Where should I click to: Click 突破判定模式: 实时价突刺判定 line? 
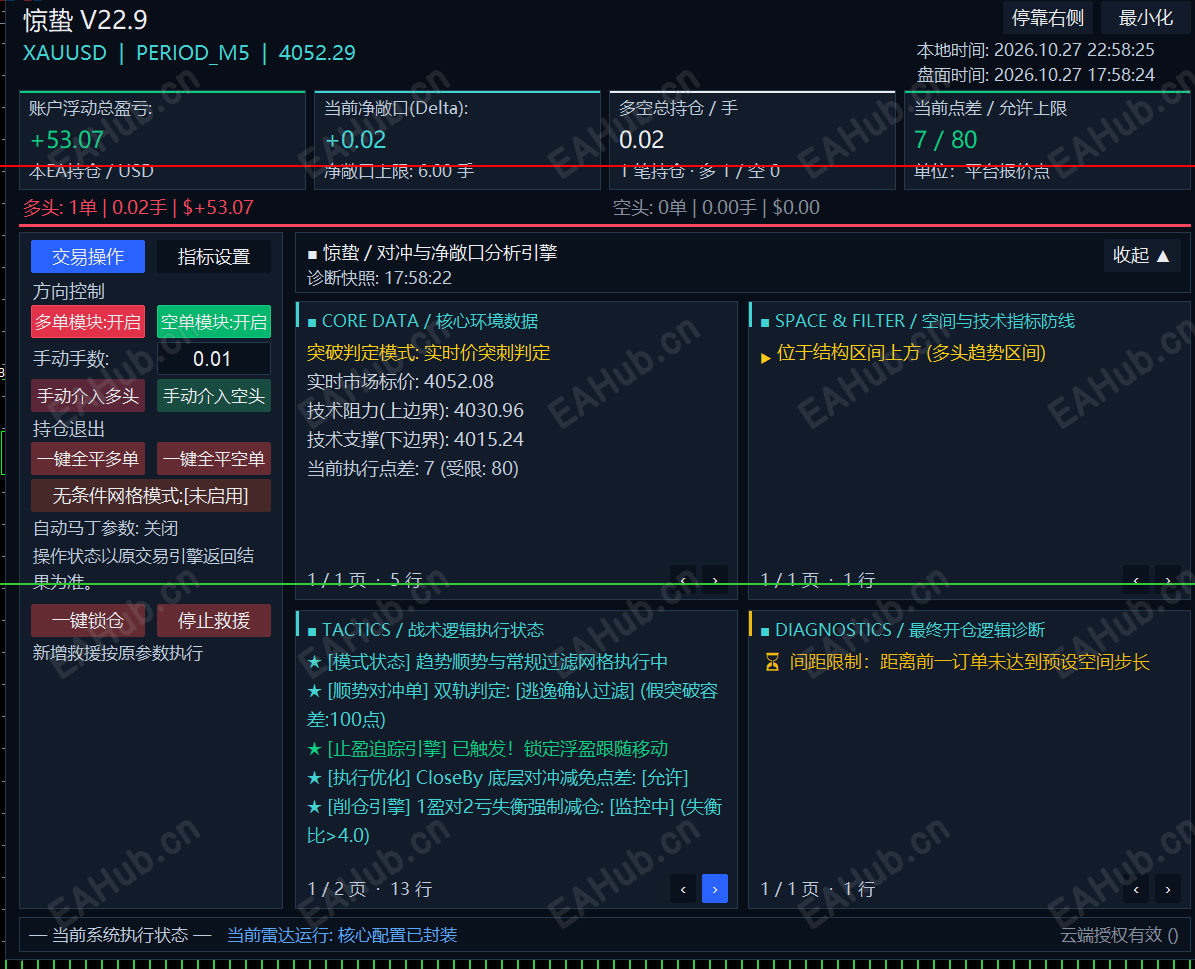pos(428,352)
